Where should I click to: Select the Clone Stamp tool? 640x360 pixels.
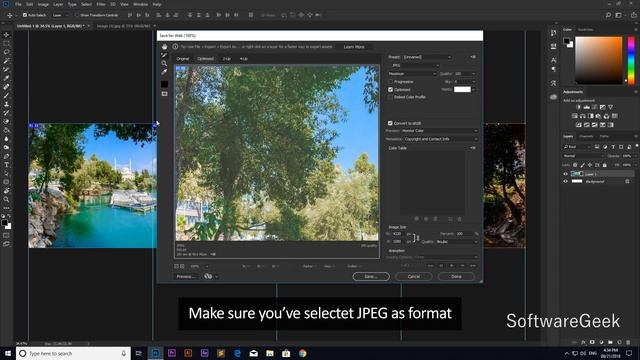(x=6, y=104)
